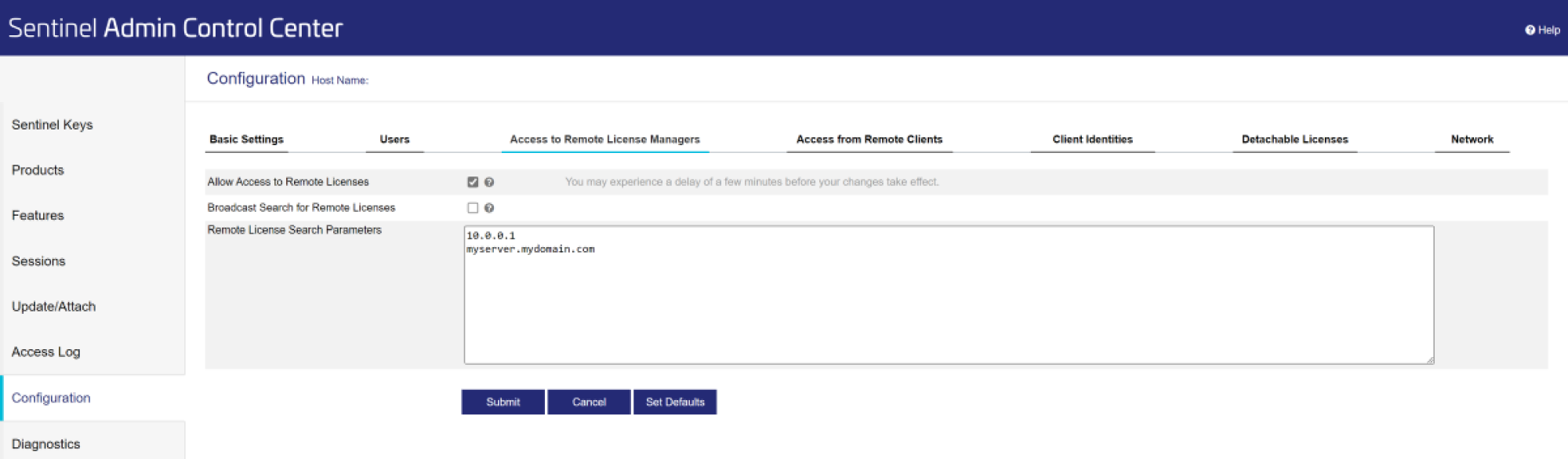Switch to the Basic Settings tab
This screenshot has width=1568, height=459.
[x=246, y=140]
